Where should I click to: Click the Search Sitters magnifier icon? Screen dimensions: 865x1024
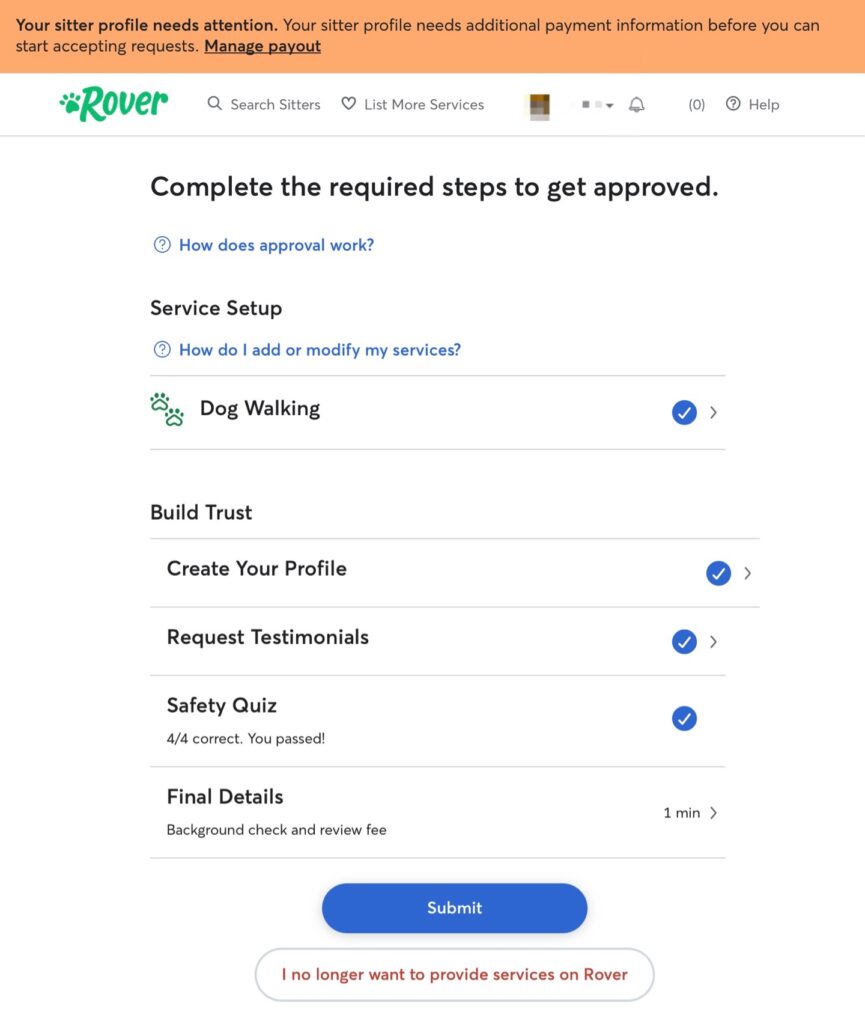pos(215,104)
